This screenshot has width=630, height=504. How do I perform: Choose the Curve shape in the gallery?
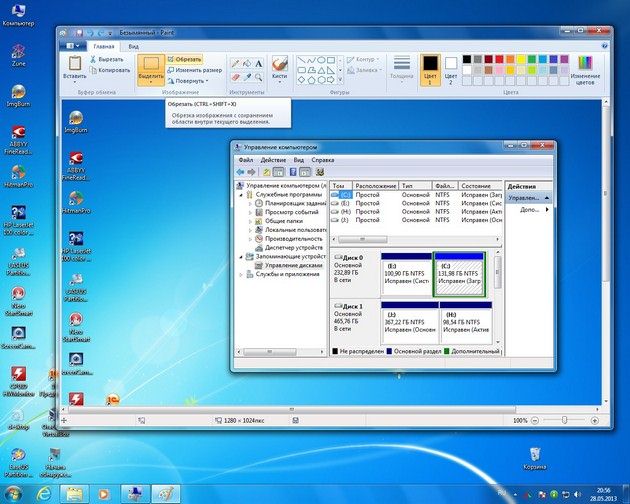[x=311, y=60]
